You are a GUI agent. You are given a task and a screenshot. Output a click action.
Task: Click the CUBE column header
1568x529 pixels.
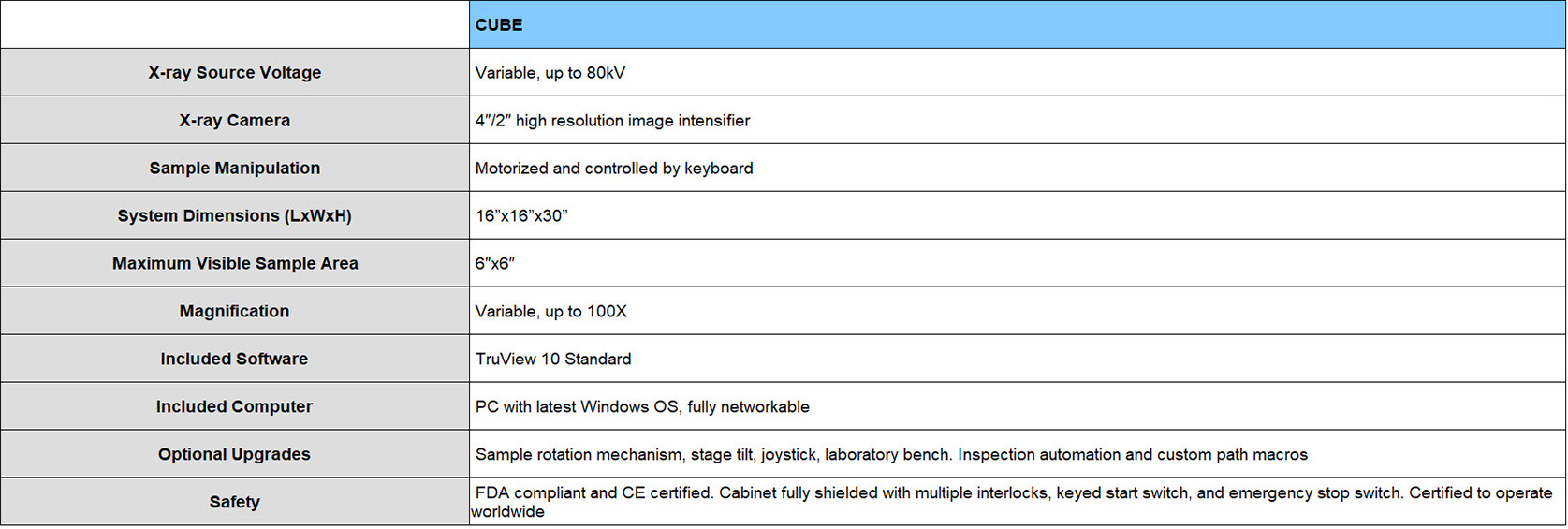pos(1017,25)
